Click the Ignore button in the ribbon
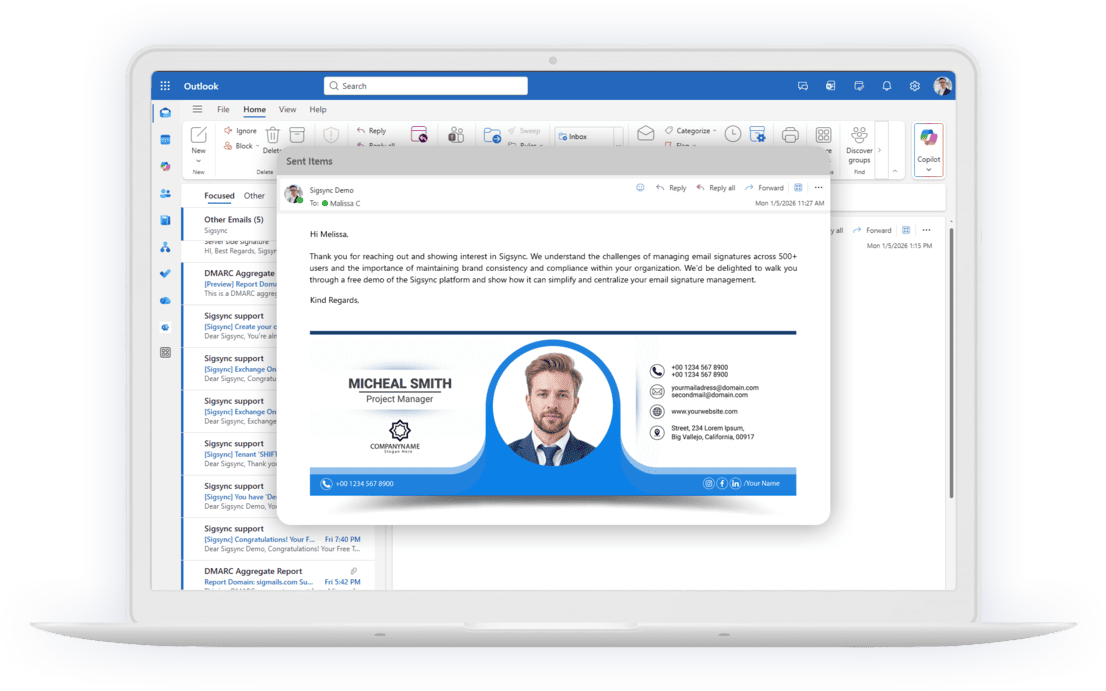The width and height of the screenshot is (1106, 691). pos(241,130)
